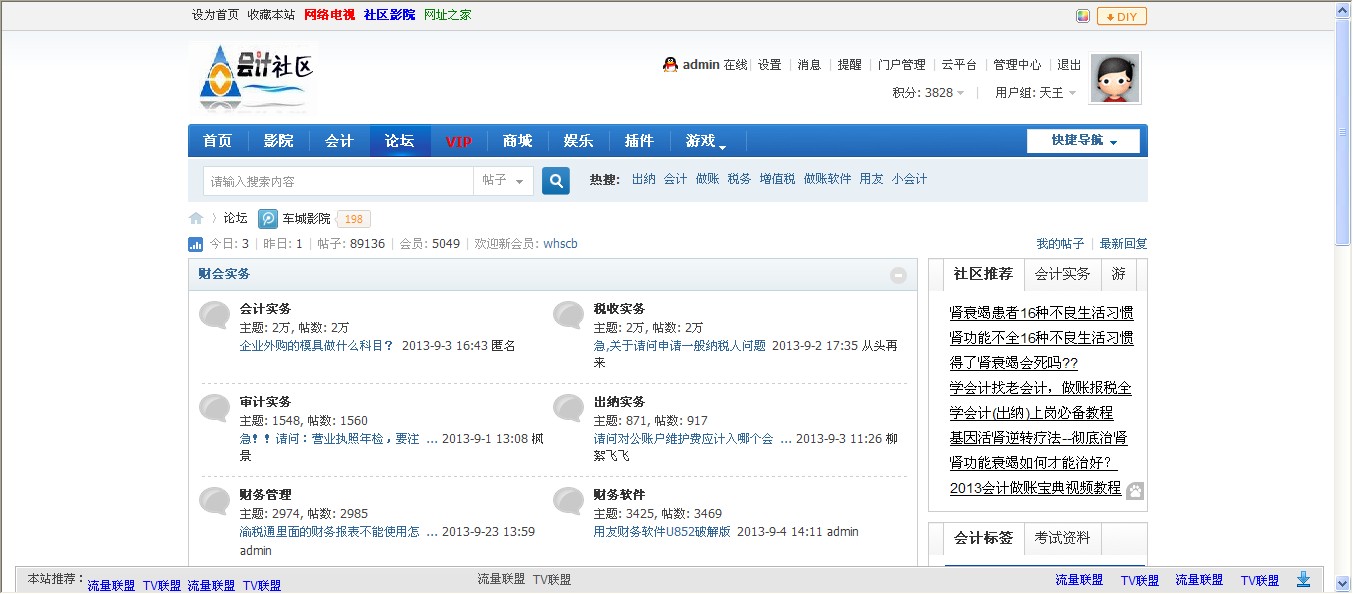Screen dimensions: 1353x594
Task: Click the search content input field
Action: [338, 181]
